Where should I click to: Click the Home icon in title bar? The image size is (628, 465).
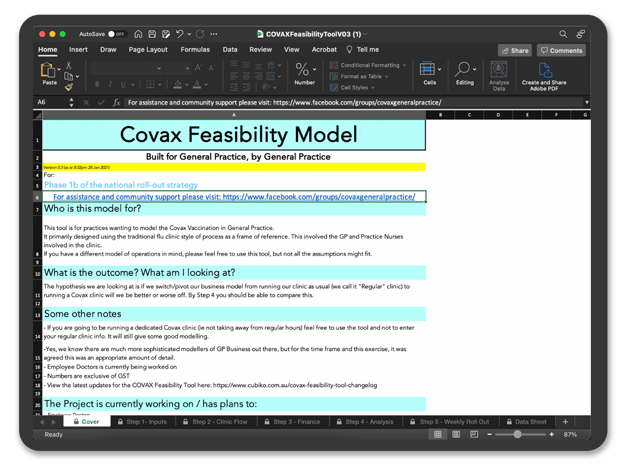point(138,34)
